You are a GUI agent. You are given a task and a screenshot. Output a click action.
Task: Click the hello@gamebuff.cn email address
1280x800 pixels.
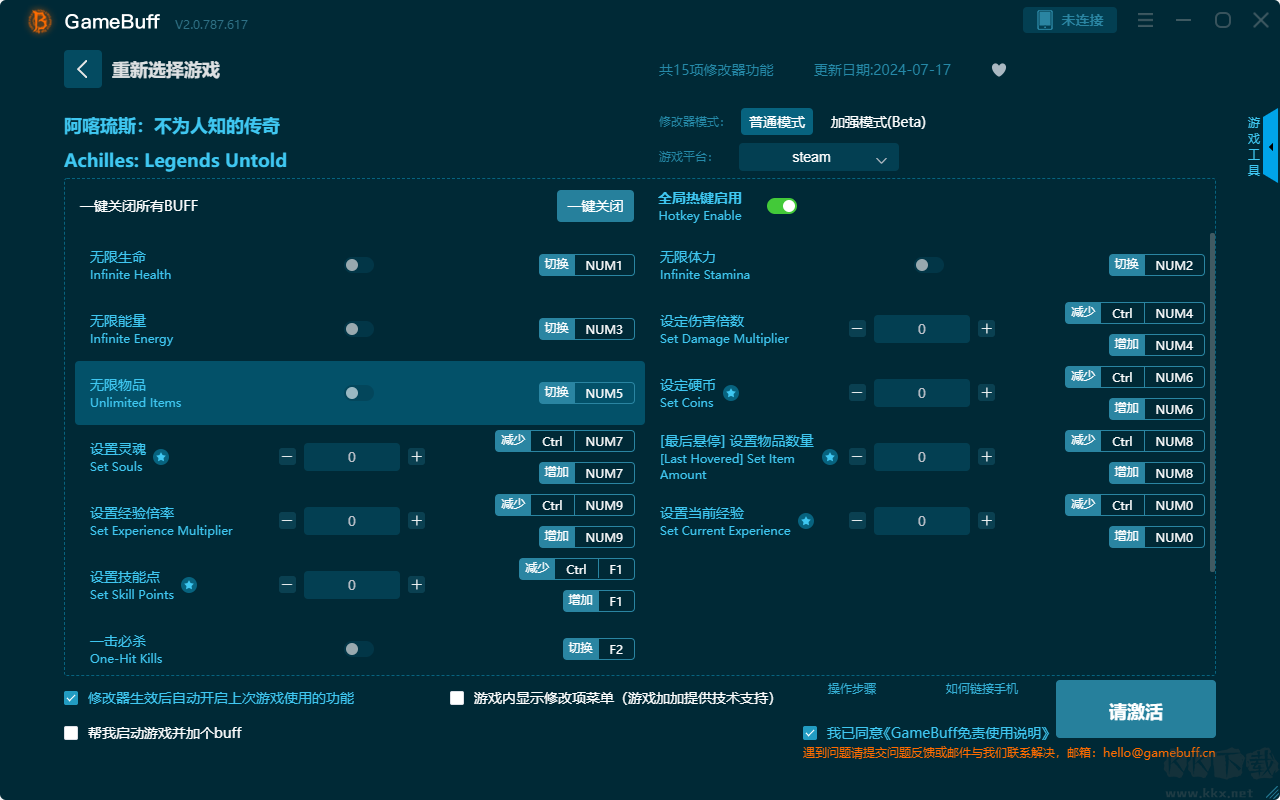click(1159, 753)
